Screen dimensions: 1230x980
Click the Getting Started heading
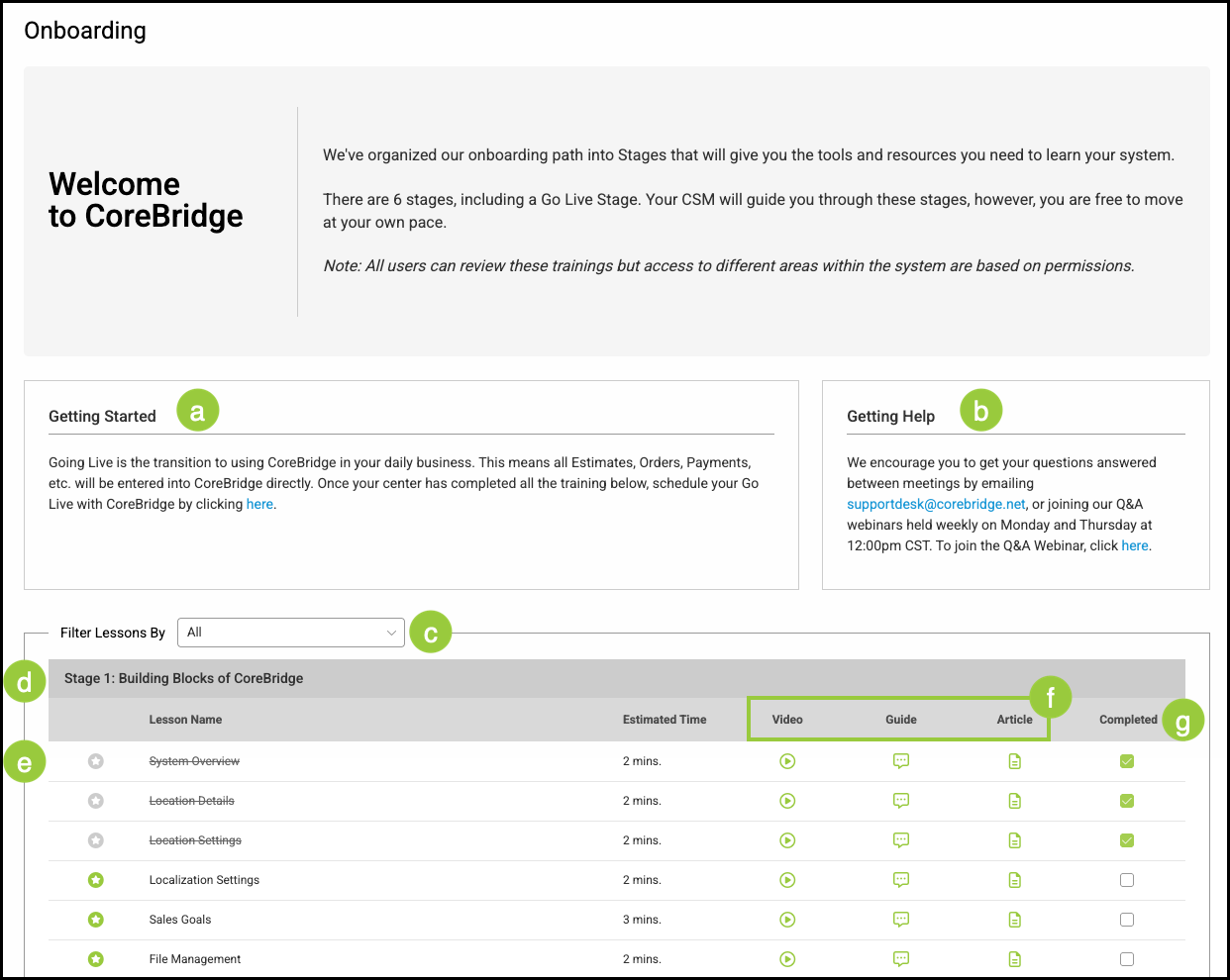pos(102,417)
